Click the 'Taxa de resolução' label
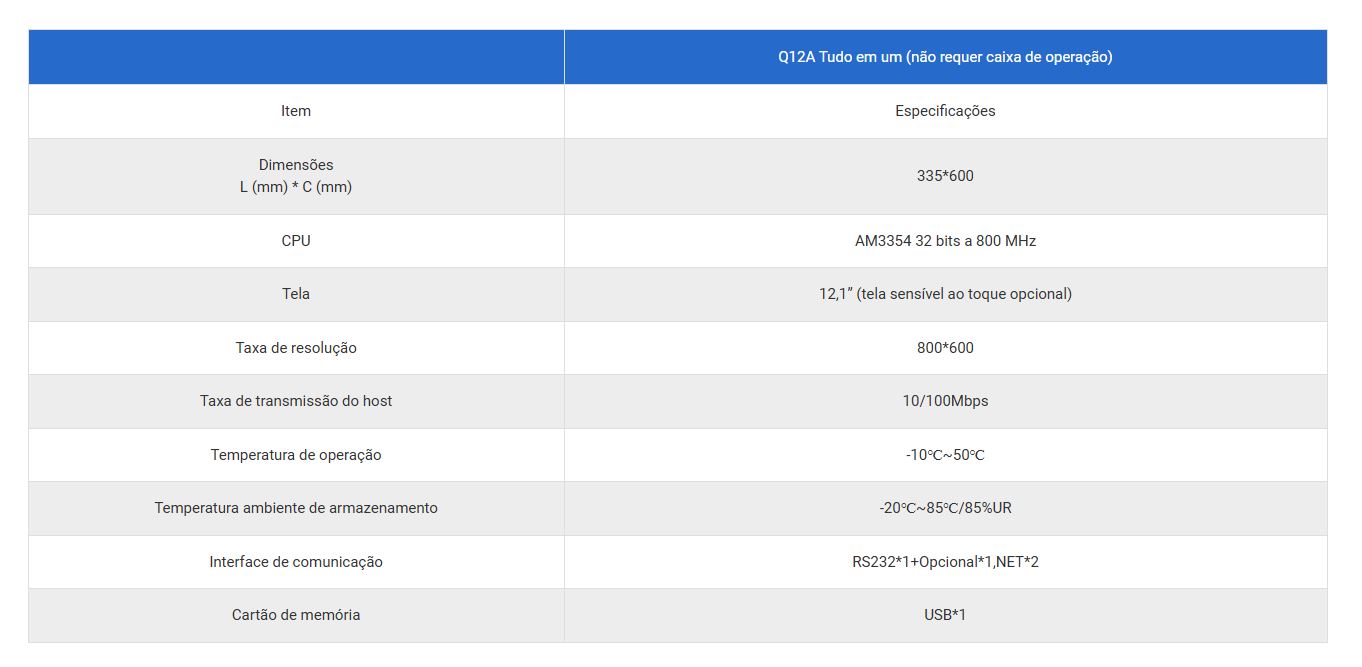This screenshot has width=1362, height=667. [296, 348]
